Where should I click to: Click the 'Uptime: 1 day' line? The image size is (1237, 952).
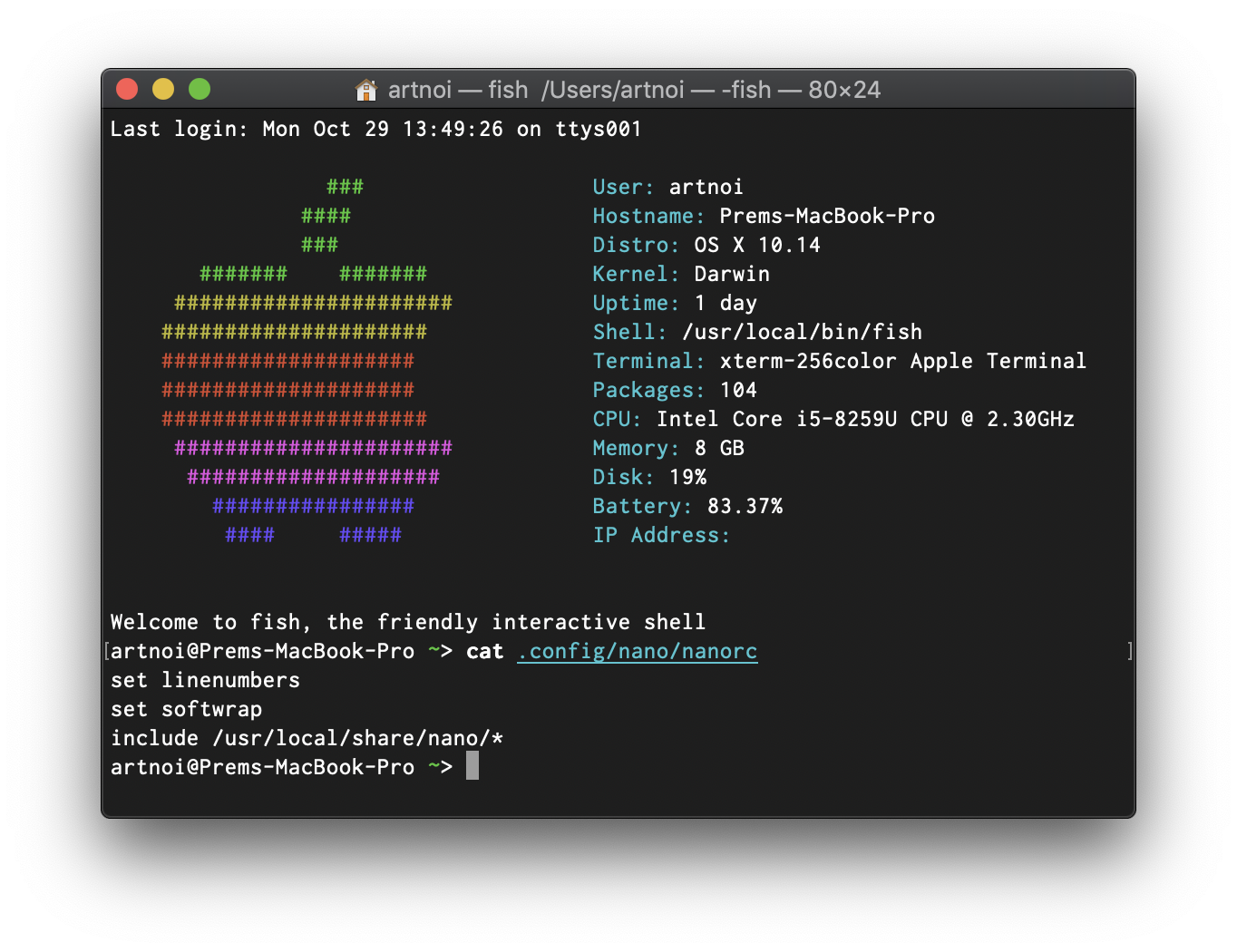675,303
